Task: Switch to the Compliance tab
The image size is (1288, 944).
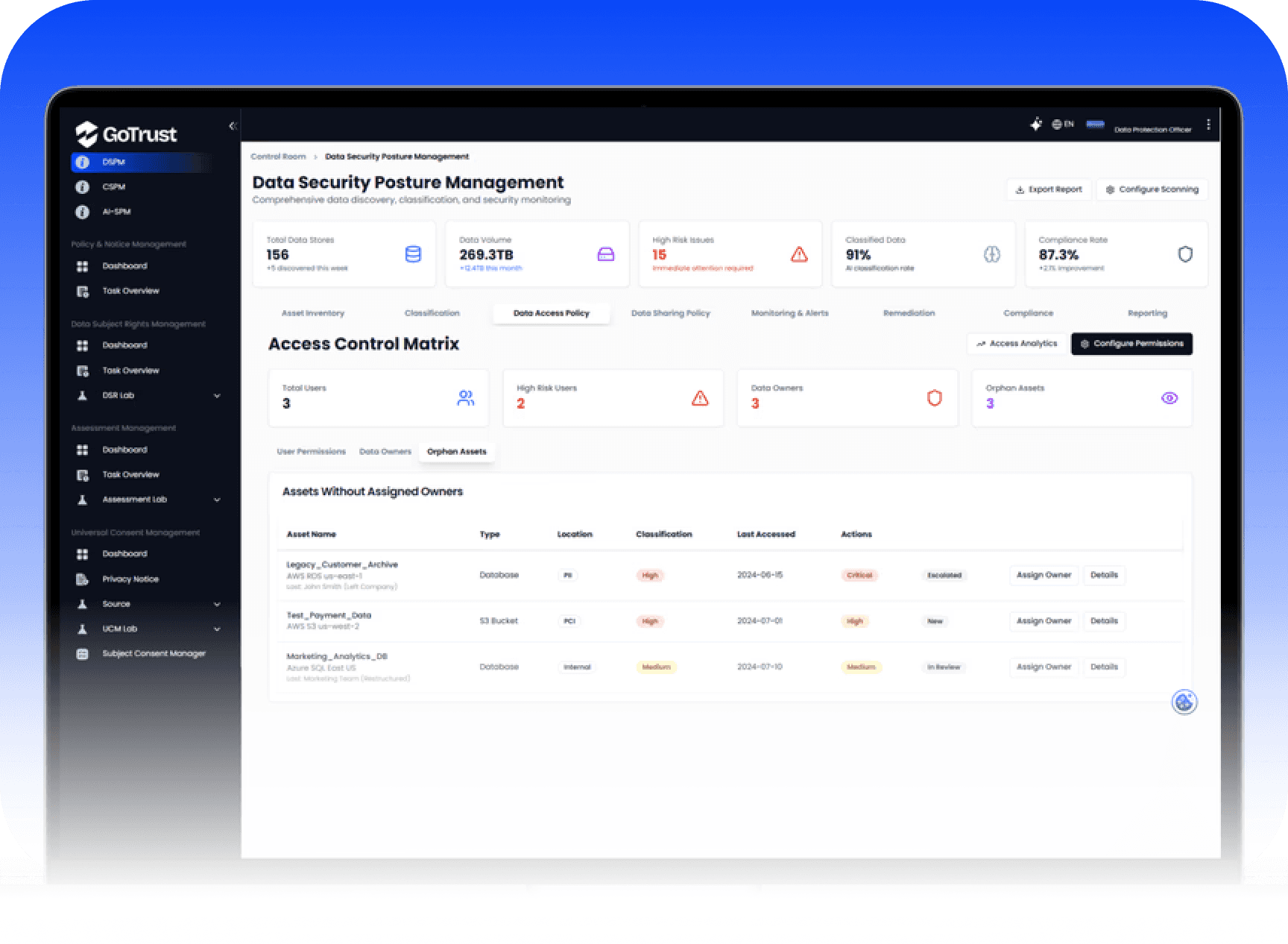Action: coord(1029,313)
